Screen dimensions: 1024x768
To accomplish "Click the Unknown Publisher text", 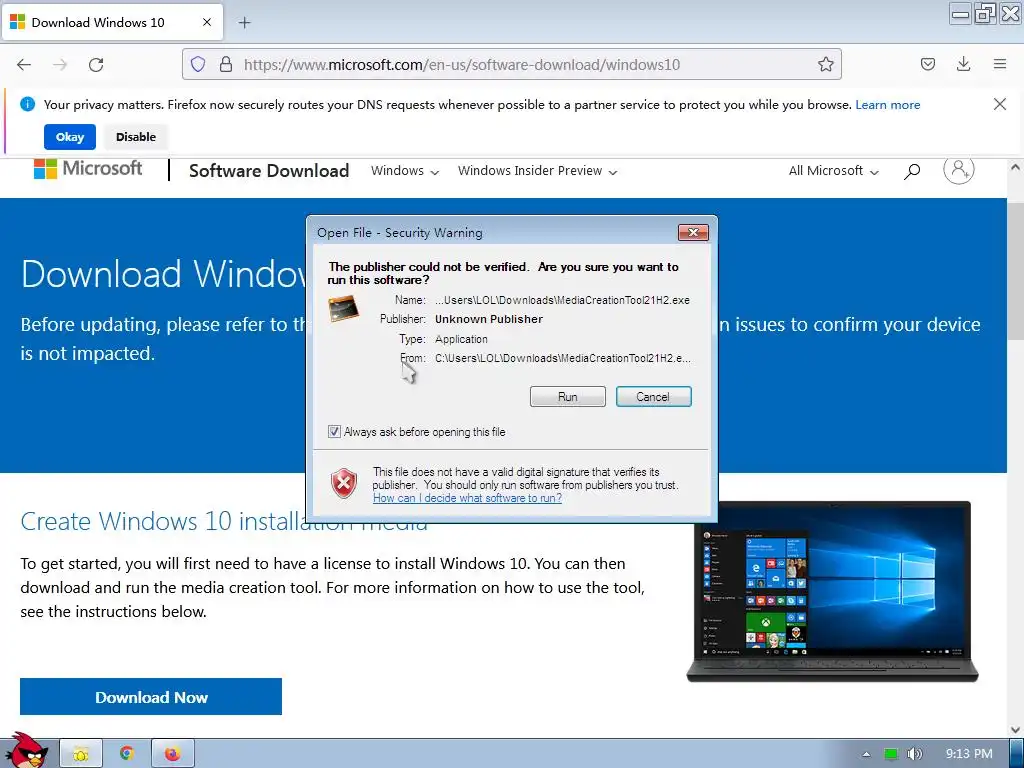I will click(x=488, y=319).
